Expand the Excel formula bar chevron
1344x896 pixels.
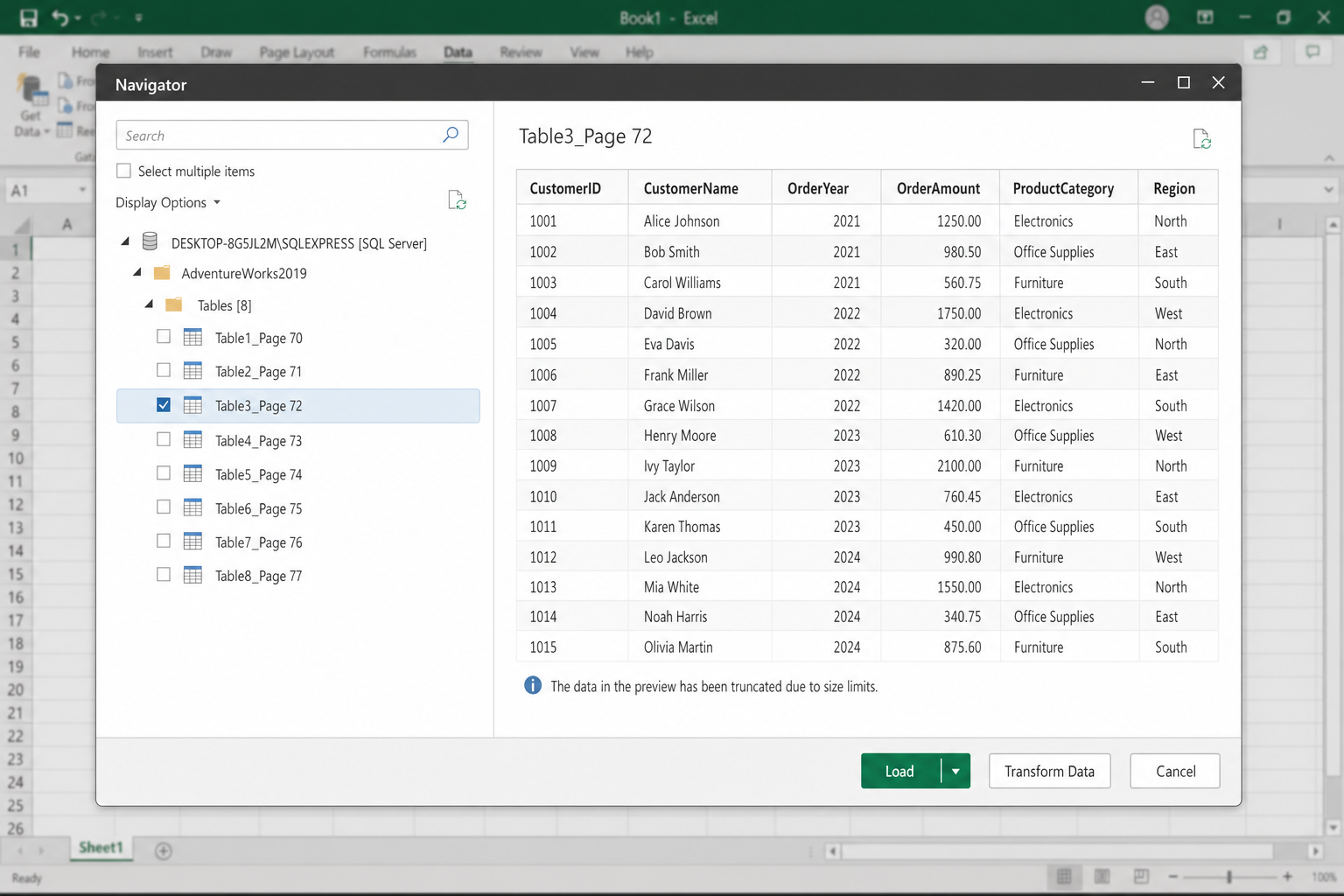pyautogui.click(x=1328, y=189)
